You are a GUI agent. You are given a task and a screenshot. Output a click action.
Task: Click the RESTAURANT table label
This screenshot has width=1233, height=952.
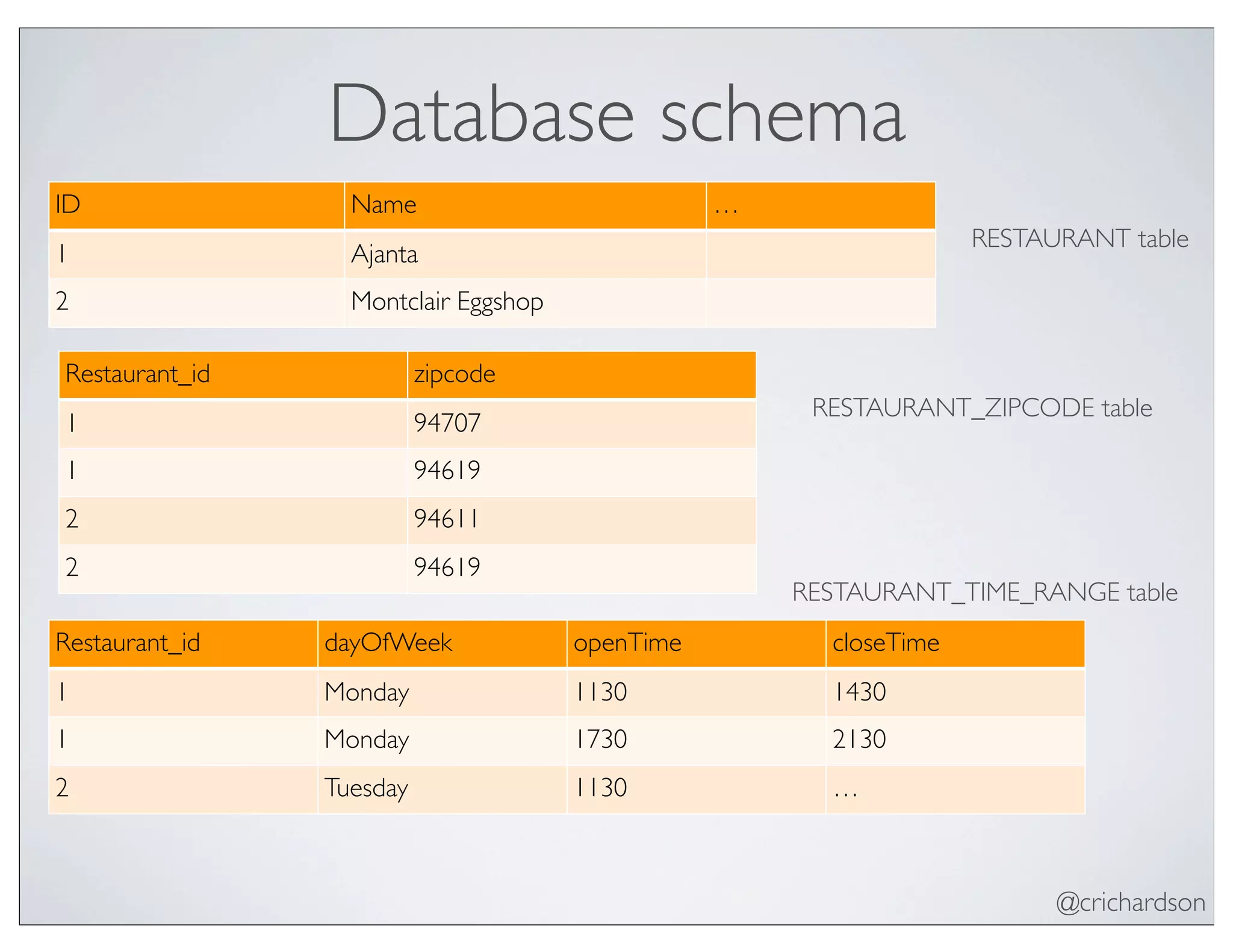coord(1079,239)
